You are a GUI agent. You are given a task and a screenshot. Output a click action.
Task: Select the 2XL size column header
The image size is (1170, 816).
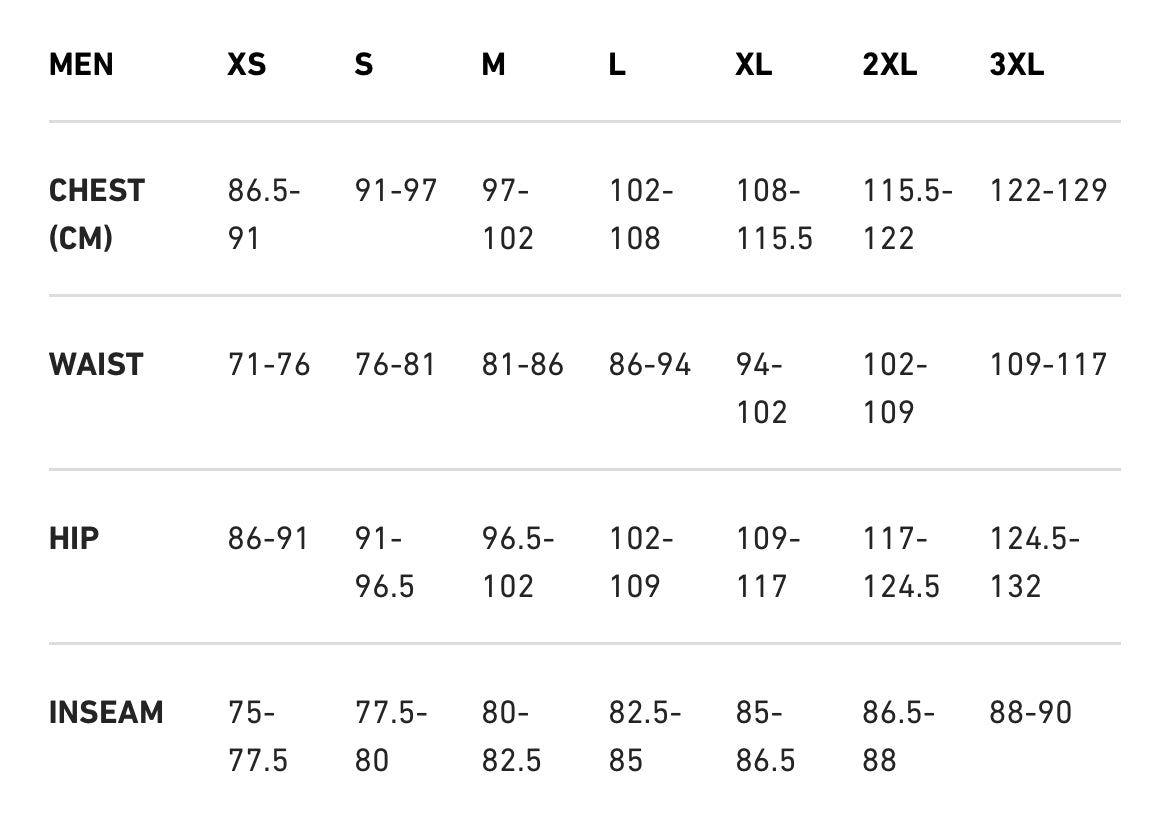coord(889,65)
